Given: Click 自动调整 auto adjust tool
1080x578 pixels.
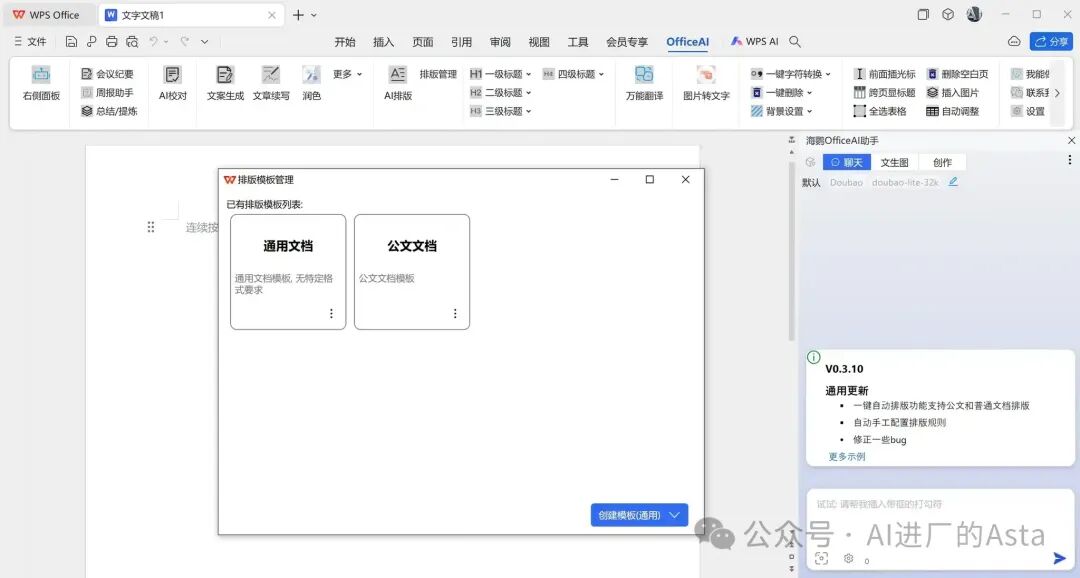Looking at the screenshot, I should point(953,111).
